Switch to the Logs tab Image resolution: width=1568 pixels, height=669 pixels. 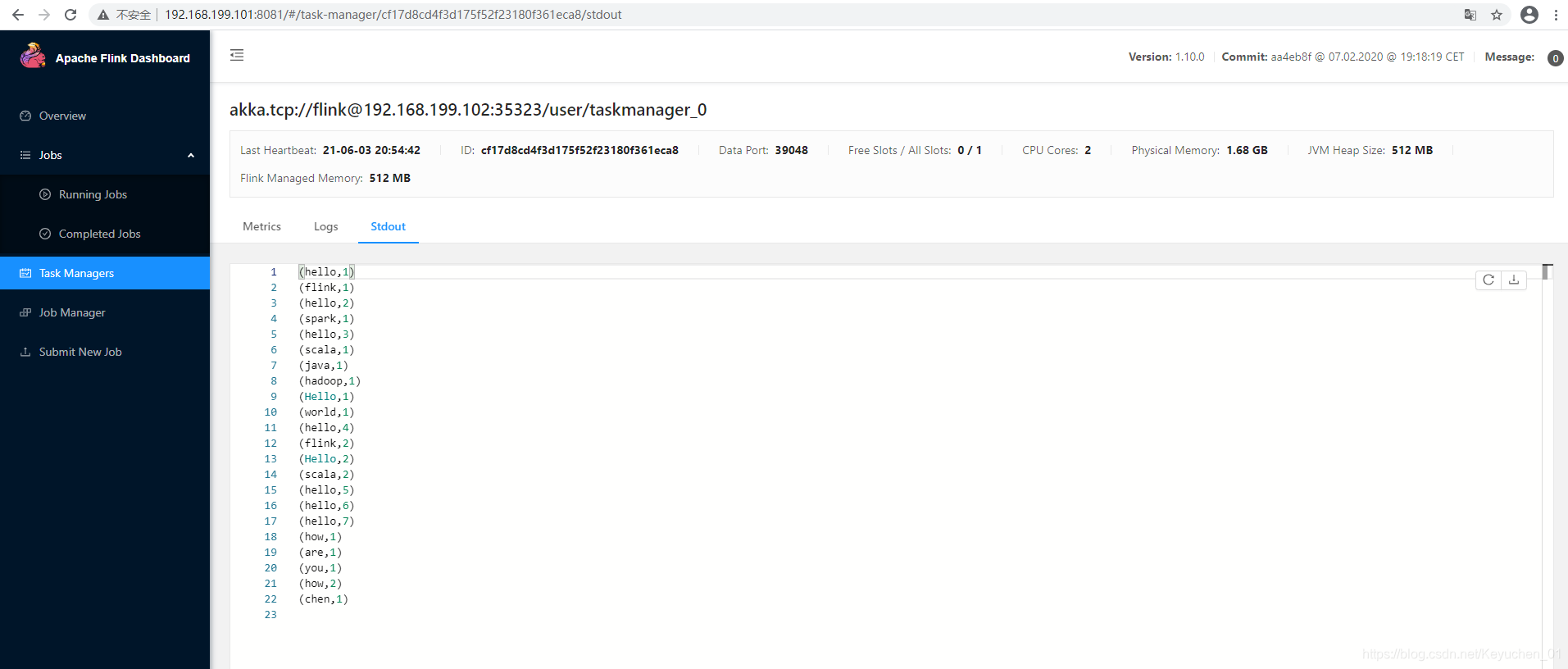pyautogui.click(x=325, y=226)
